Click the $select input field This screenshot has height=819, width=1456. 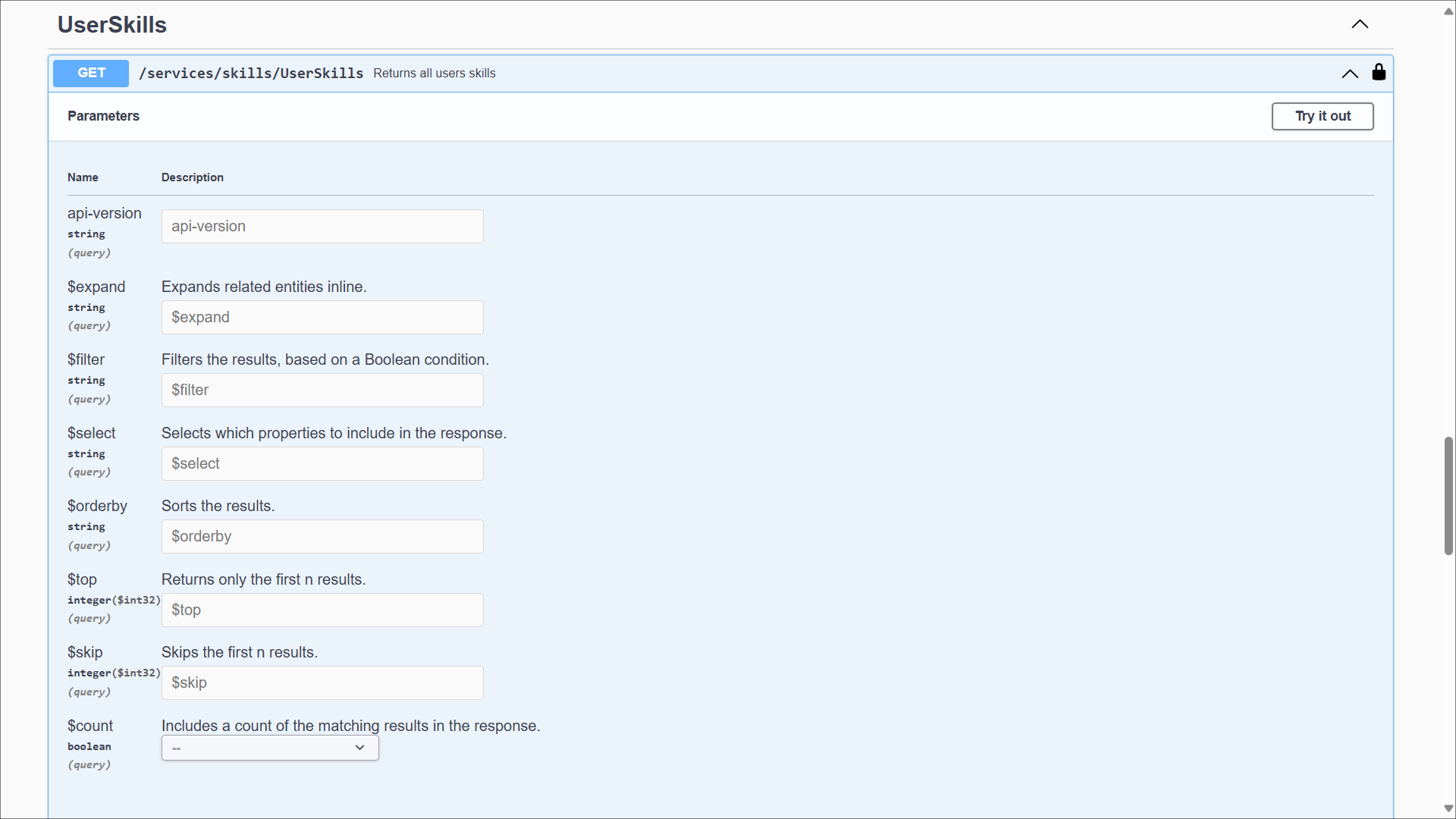(x=322, y=464)
